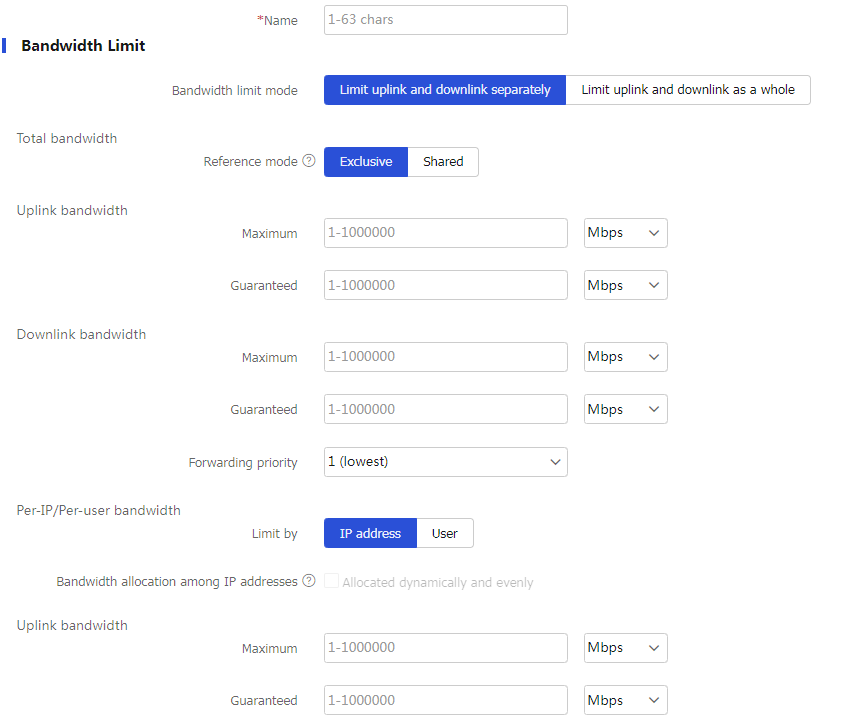Click the help icon next to Reference mode
The width and height of the screenshot is (846, 724).
309,161
